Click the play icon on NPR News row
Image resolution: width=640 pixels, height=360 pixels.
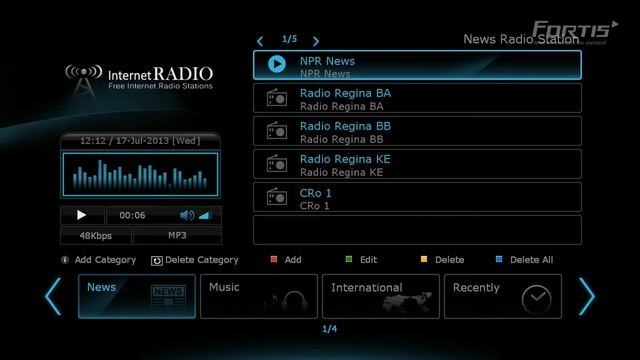277,64
